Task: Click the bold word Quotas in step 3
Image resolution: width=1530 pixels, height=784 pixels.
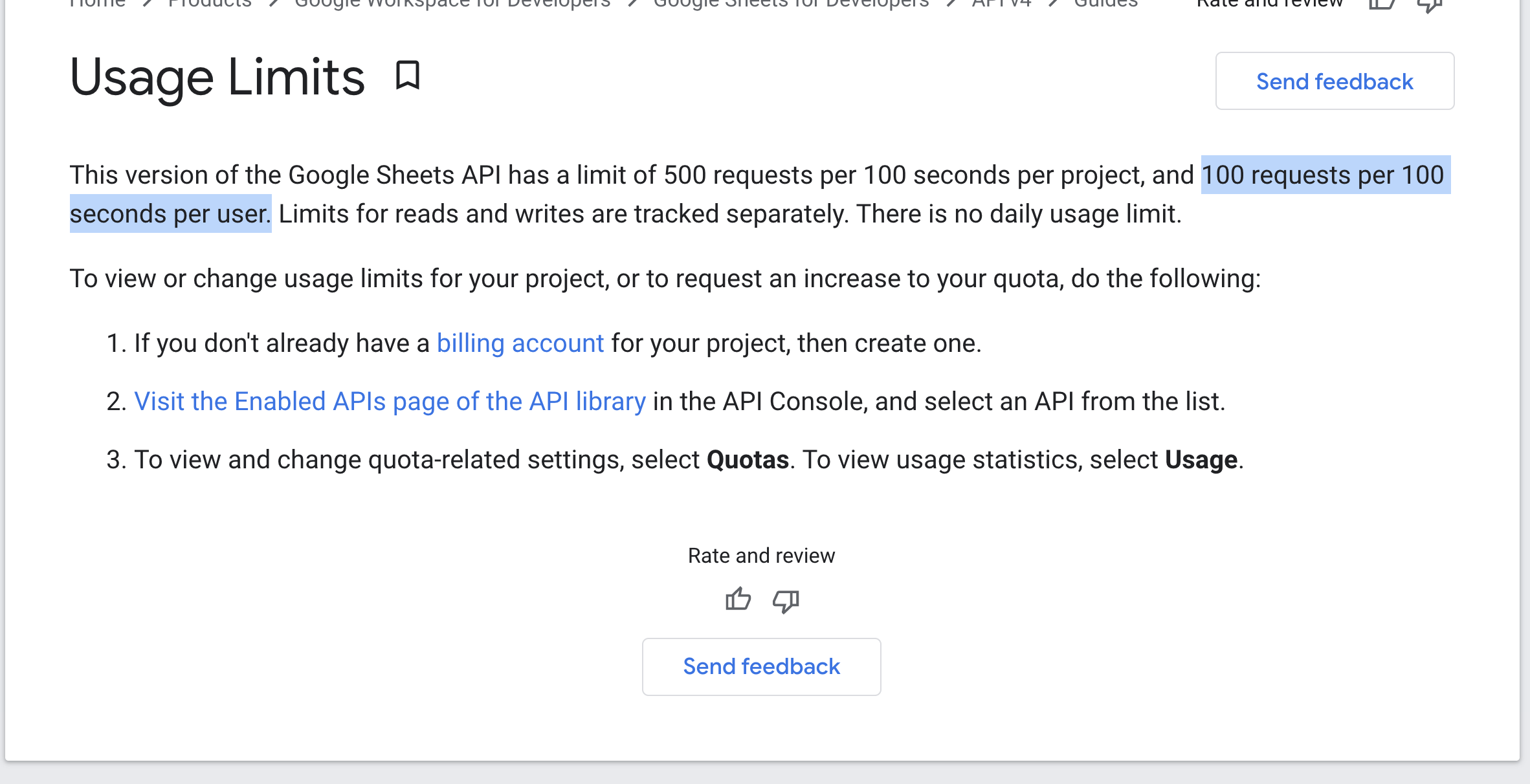Action: tap(748, 460)
